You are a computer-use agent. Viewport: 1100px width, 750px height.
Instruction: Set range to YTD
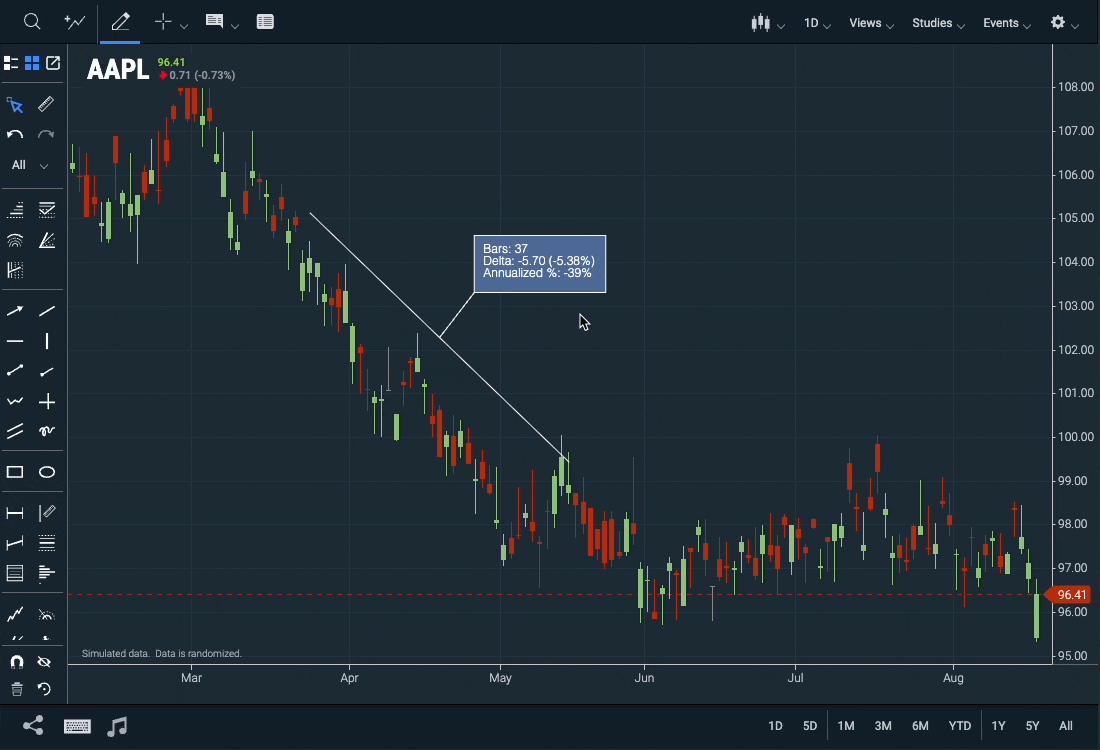(960, 726)
